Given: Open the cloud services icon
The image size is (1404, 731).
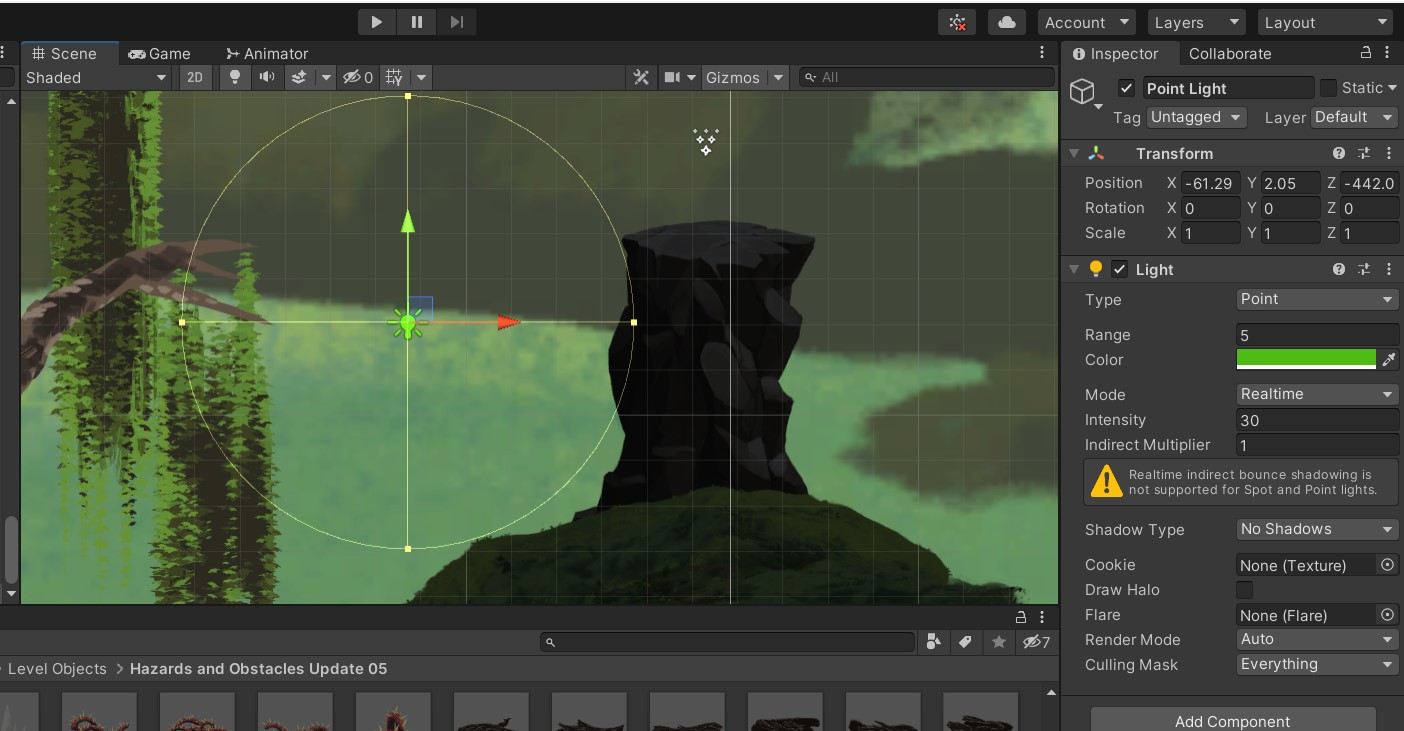Looking at the screenshot, I should tap(1007, 22).
